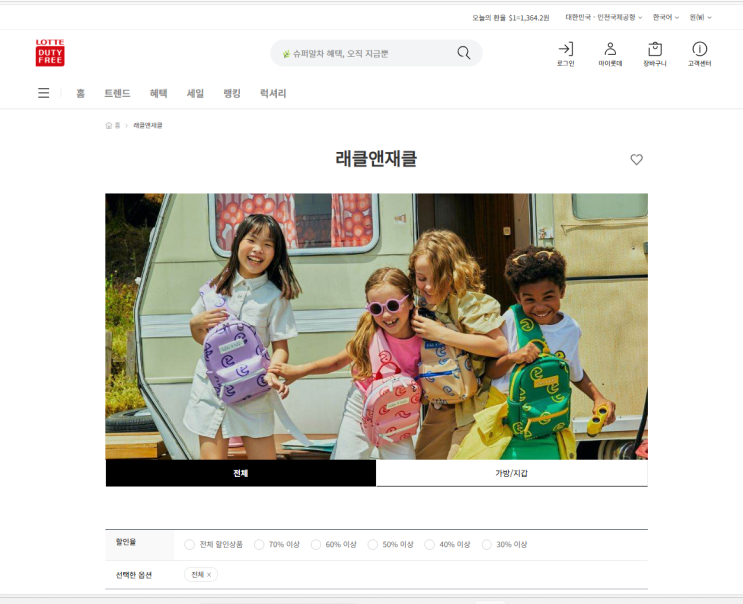Click the Lotte Duty Free logo
743x604 pixels.
click(50, 53)
